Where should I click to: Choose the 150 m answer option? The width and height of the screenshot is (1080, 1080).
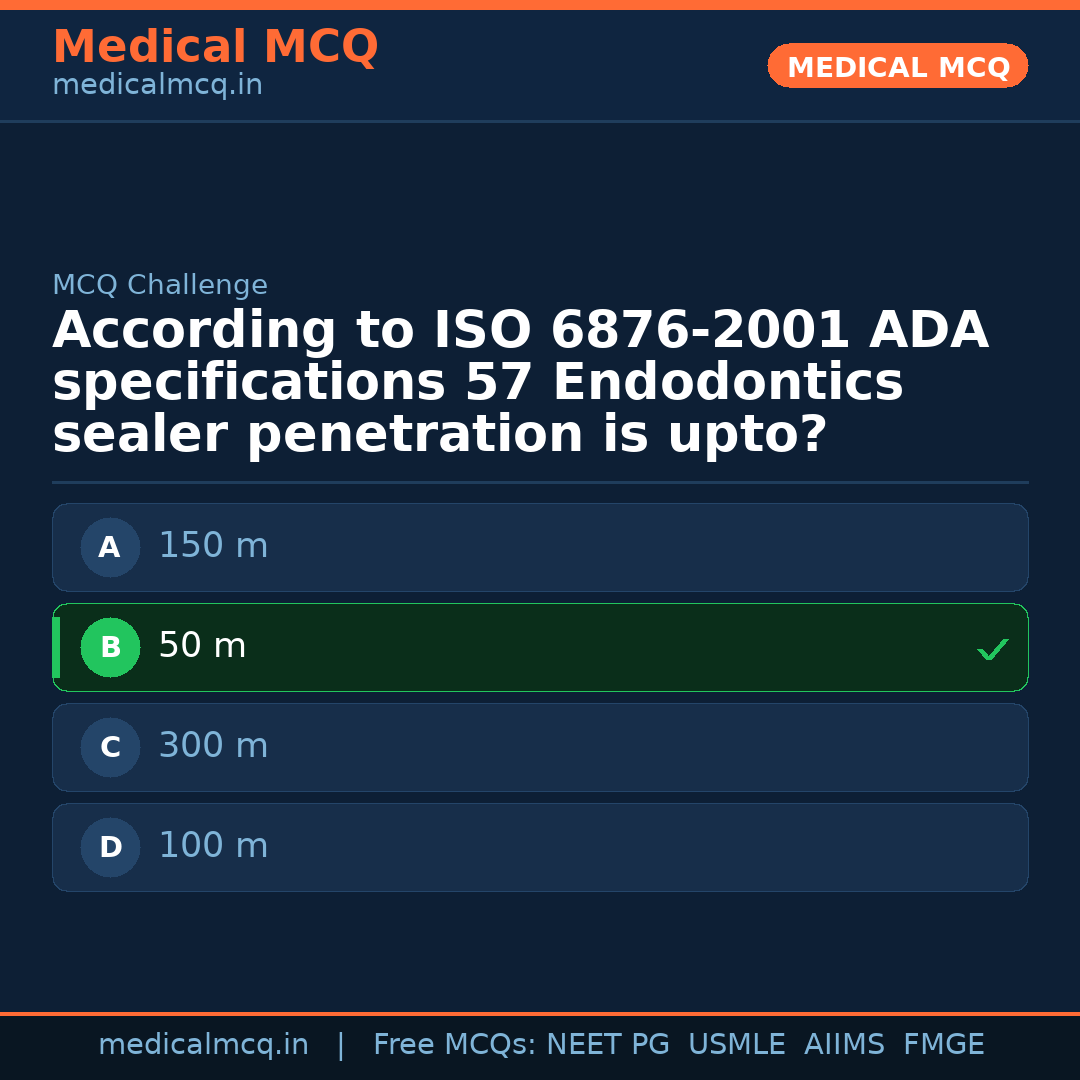pos(540,547)
